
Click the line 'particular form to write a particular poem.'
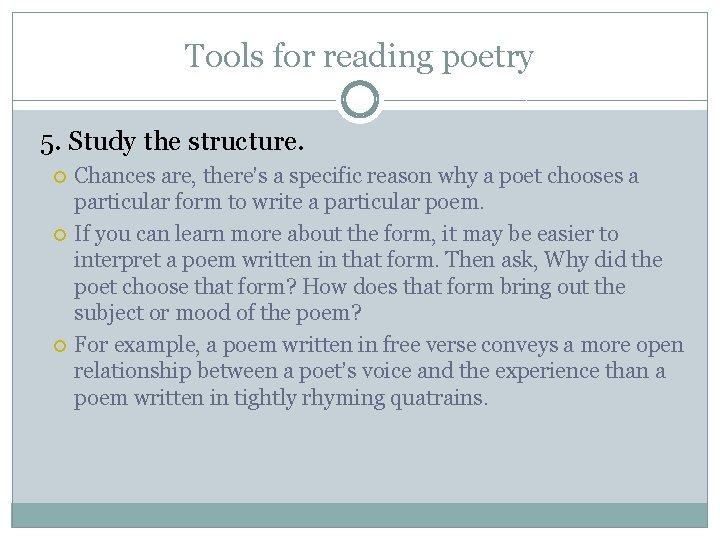[x=279, y=202]
